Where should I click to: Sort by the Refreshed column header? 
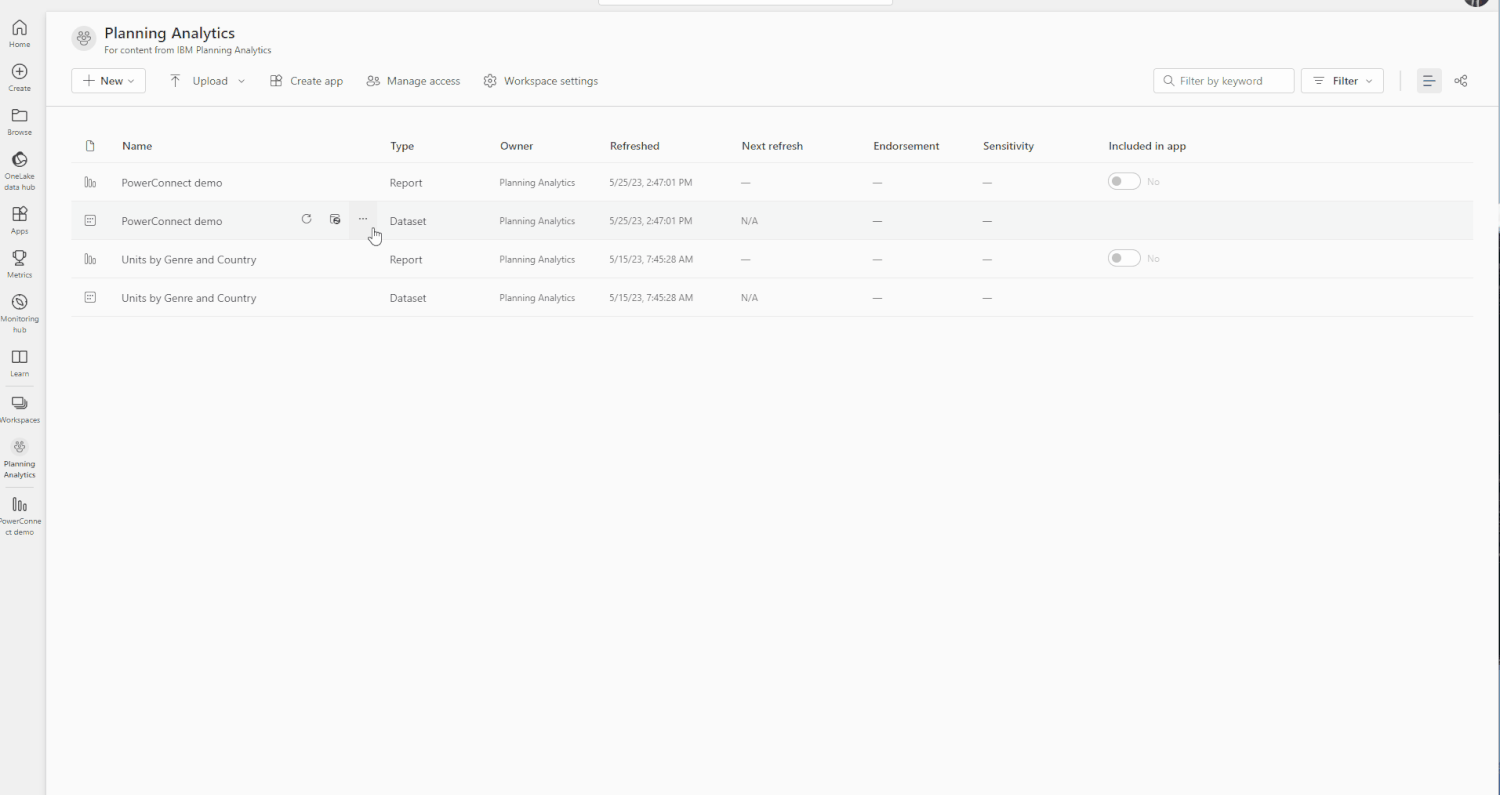pyautogui.click(x=635, y=146)
